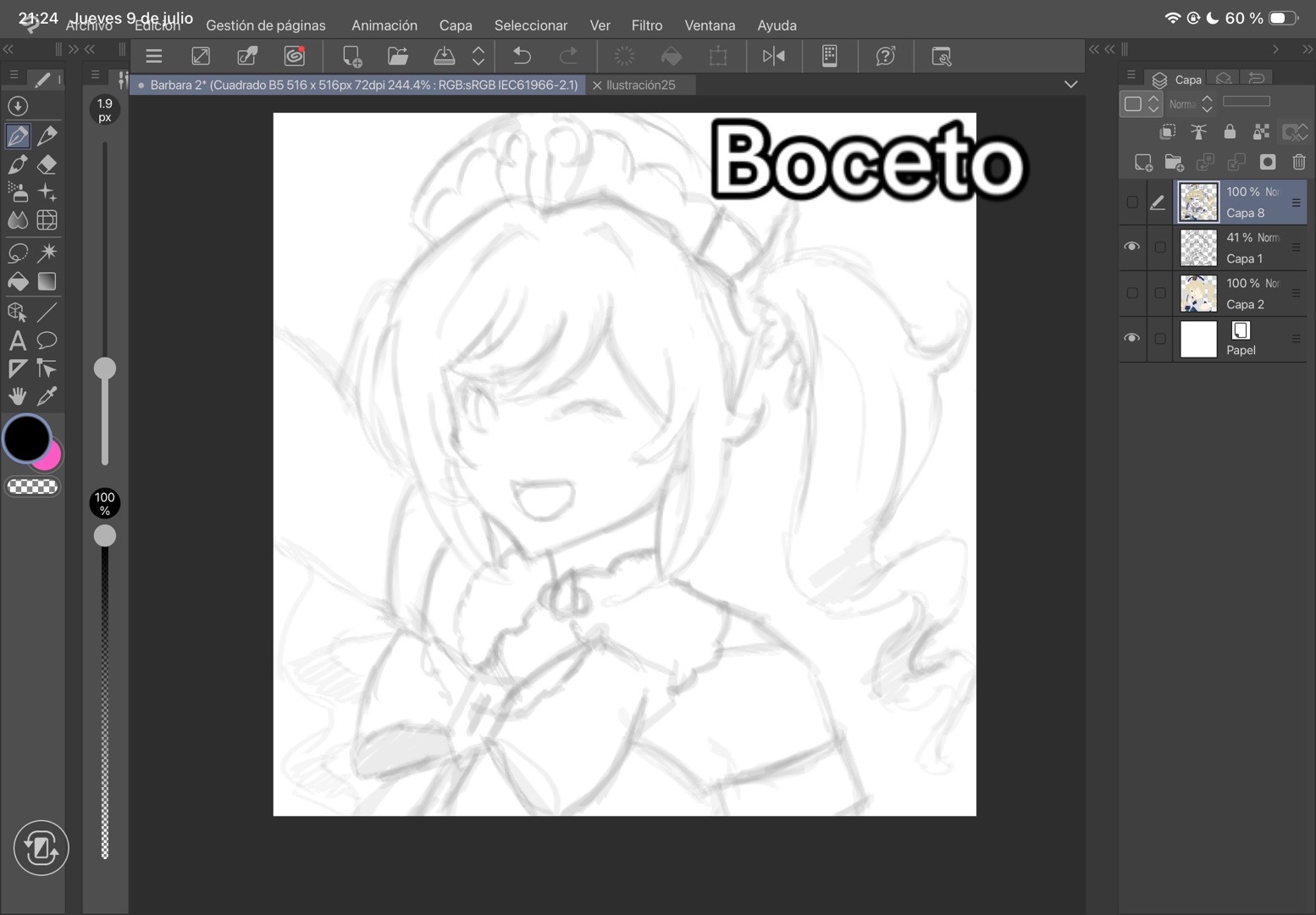
Task: Select the straight Line figure tool
Action: (x=47, y=312)
